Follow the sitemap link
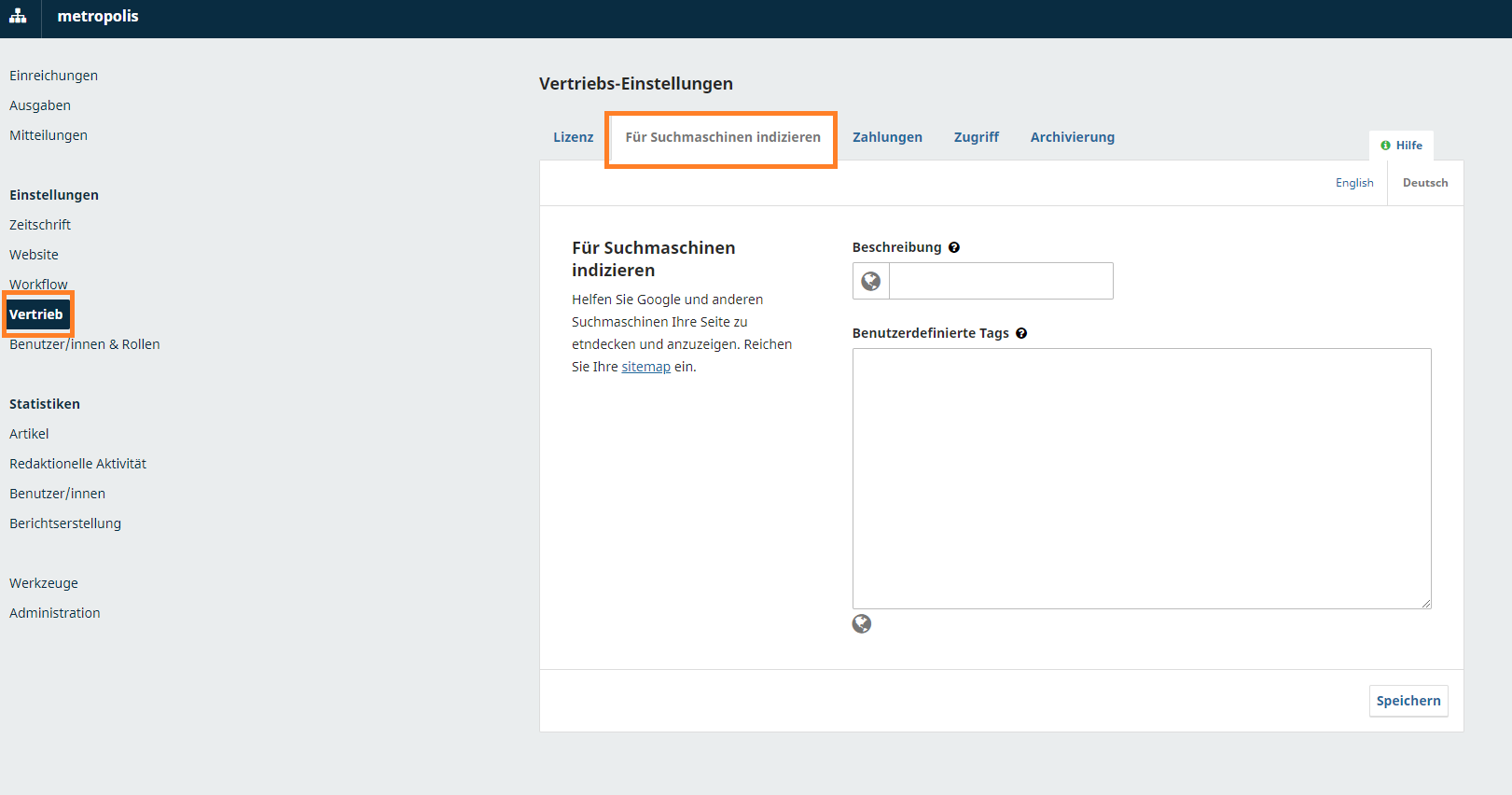 (645, 367)
